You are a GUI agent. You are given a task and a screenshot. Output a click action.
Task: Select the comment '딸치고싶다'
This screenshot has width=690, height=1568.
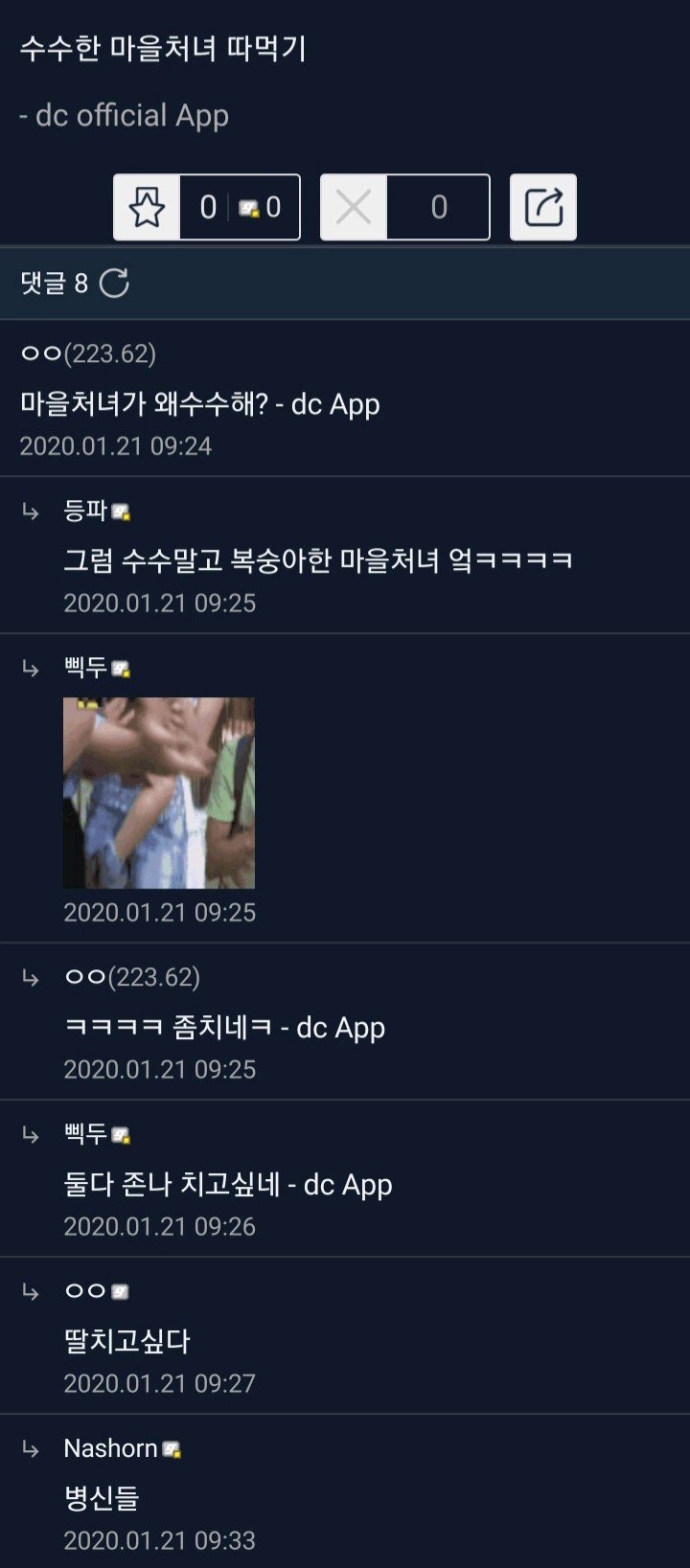tap(126, 1341)
